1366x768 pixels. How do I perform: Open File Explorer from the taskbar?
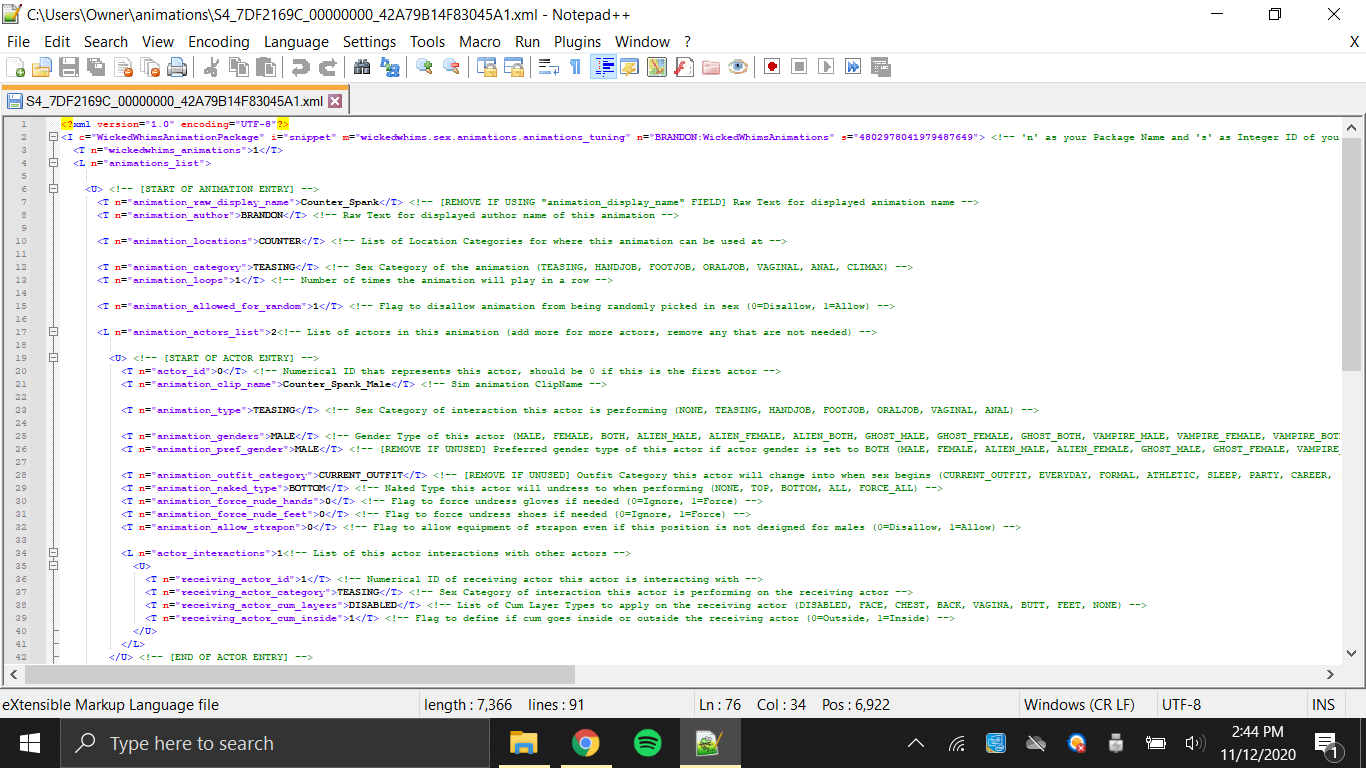[x=524, y=743]
